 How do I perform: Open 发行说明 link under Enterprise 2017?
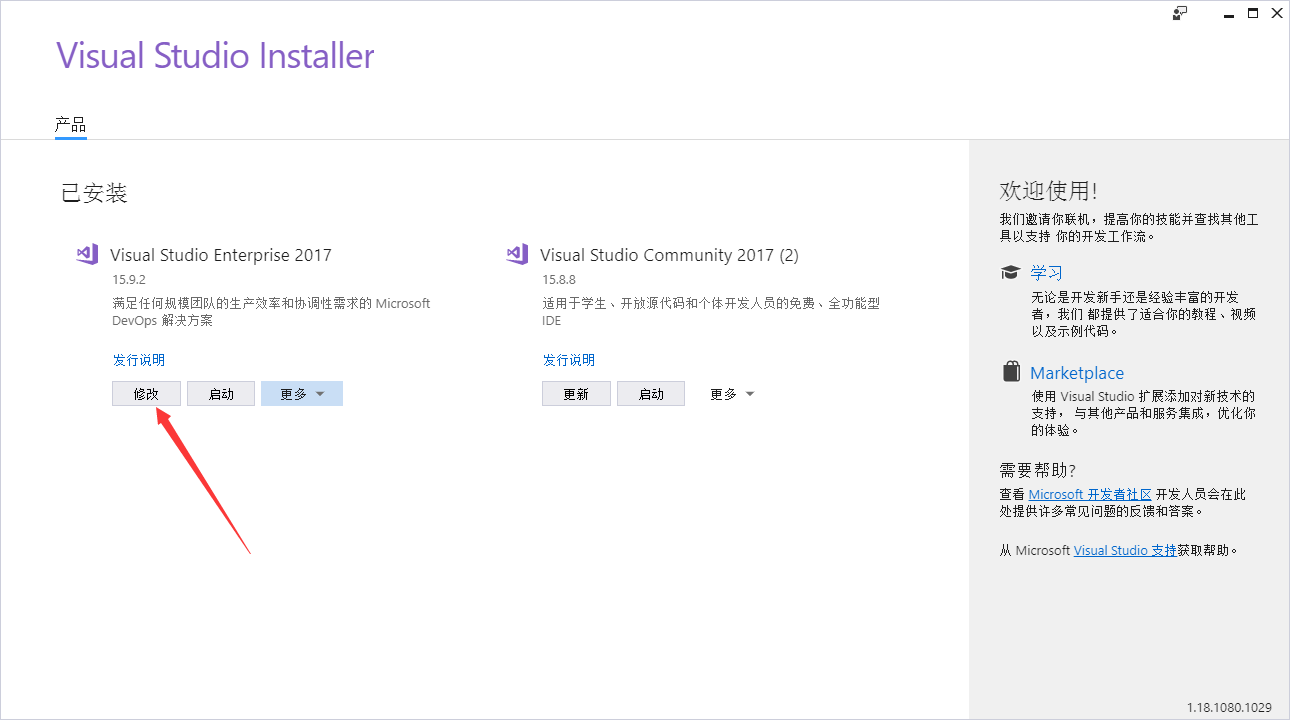pyautogui.click(x=139, y=360)
